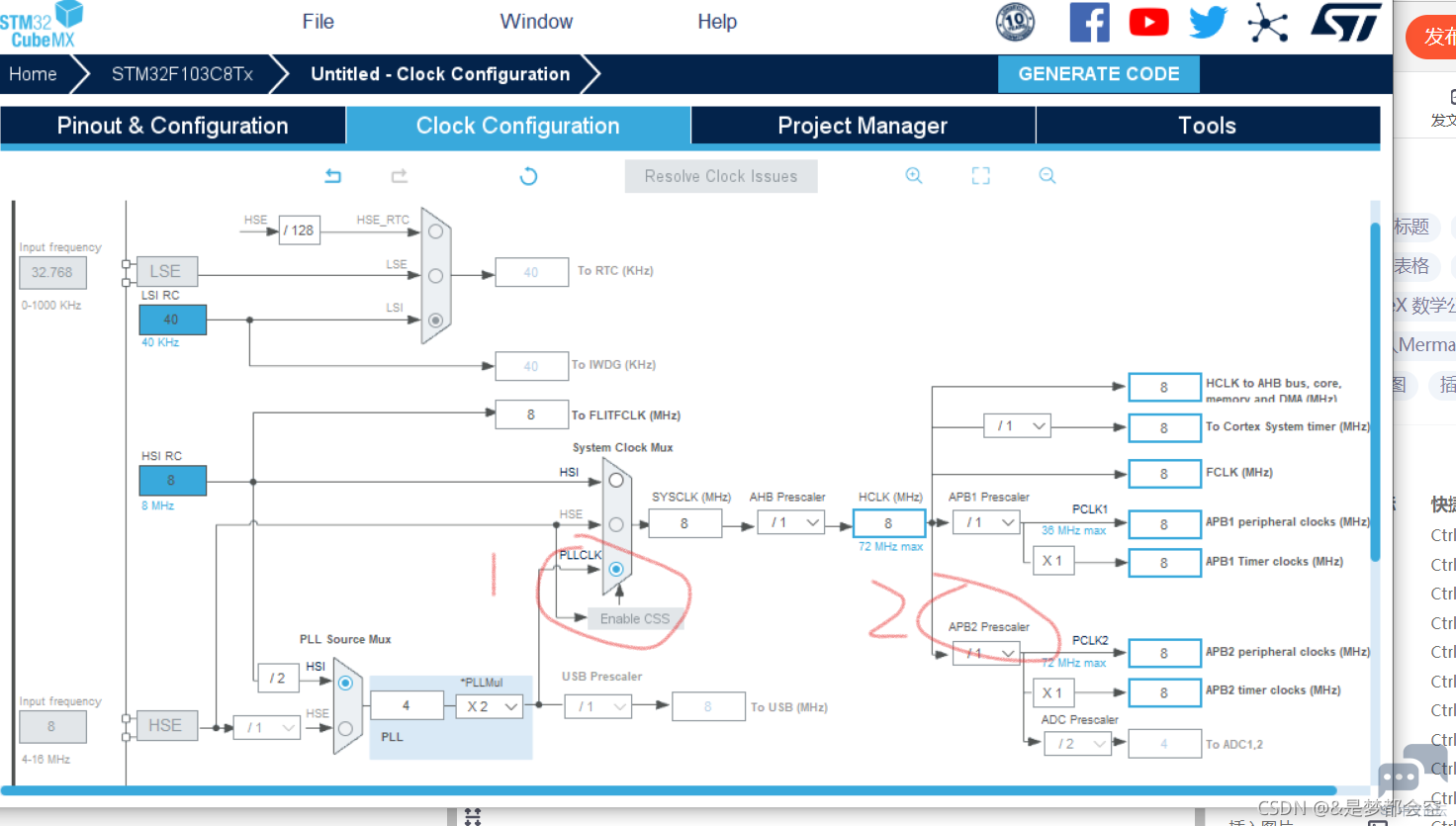Click the refresh clock tree icon
Screen dimensions: 1456x826
[528, 176]
